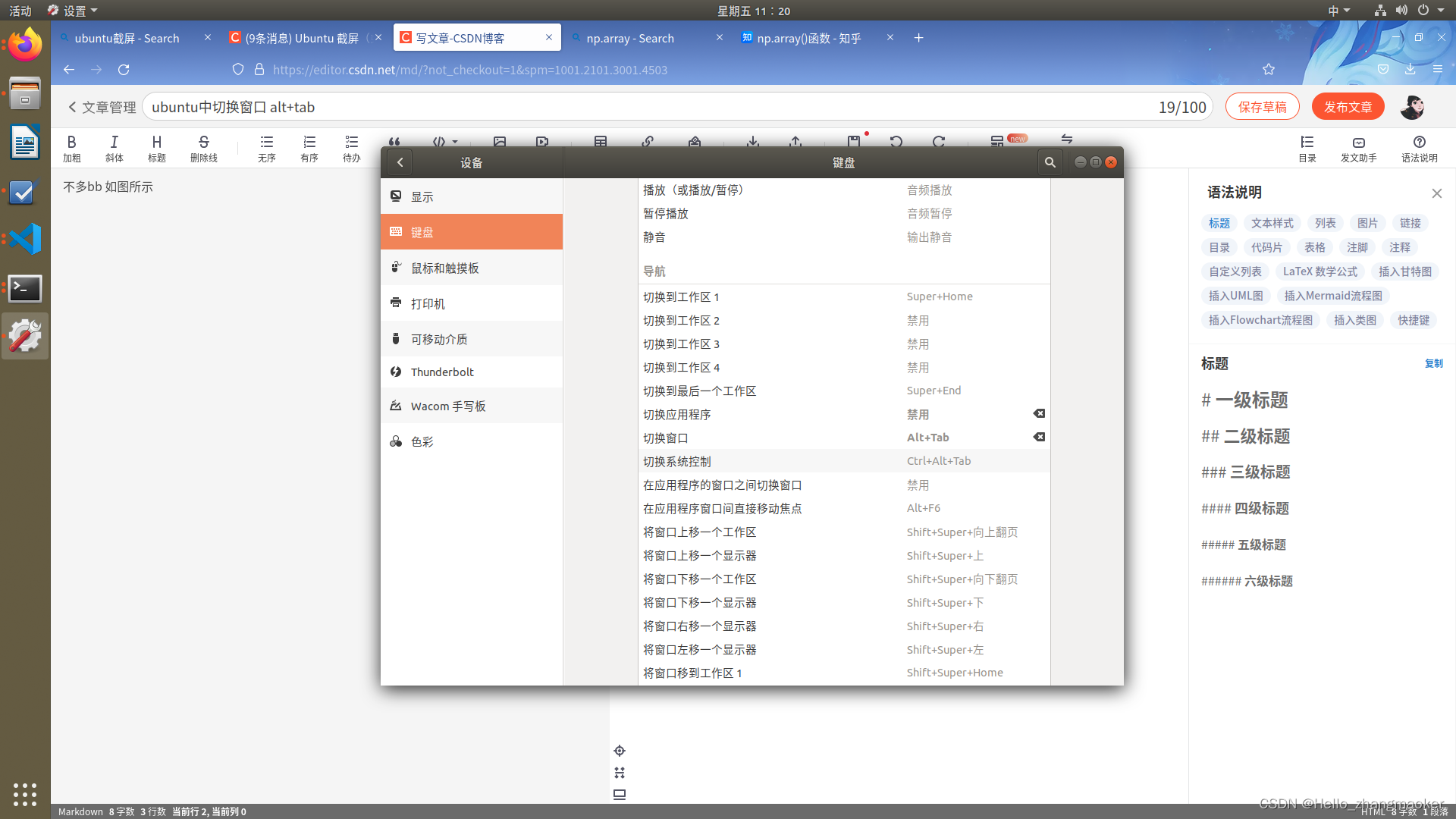Reload the current Firefox page

124,70
